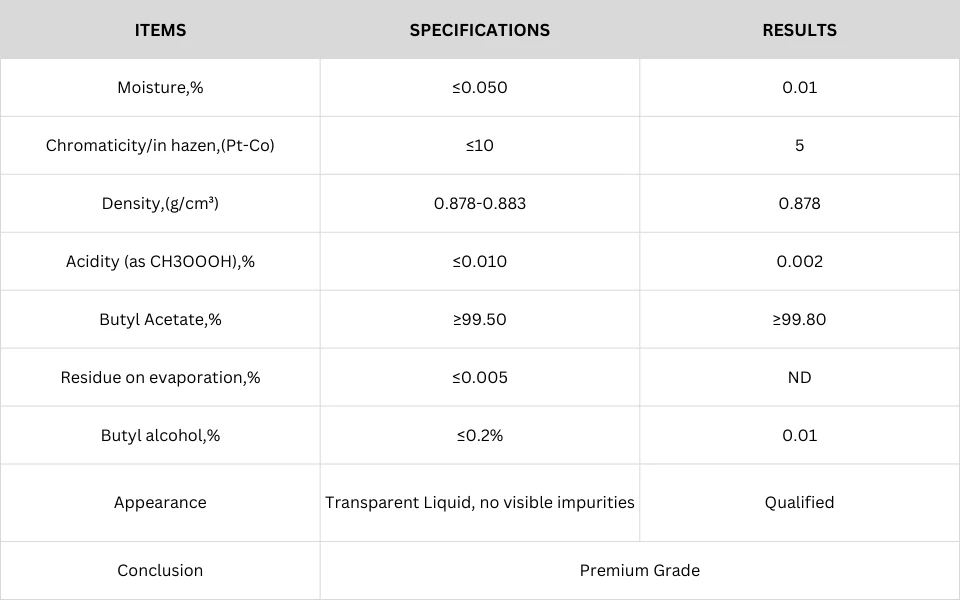The image size is (960, 600).
Task: Click the ND result cell
Action: 800,377
